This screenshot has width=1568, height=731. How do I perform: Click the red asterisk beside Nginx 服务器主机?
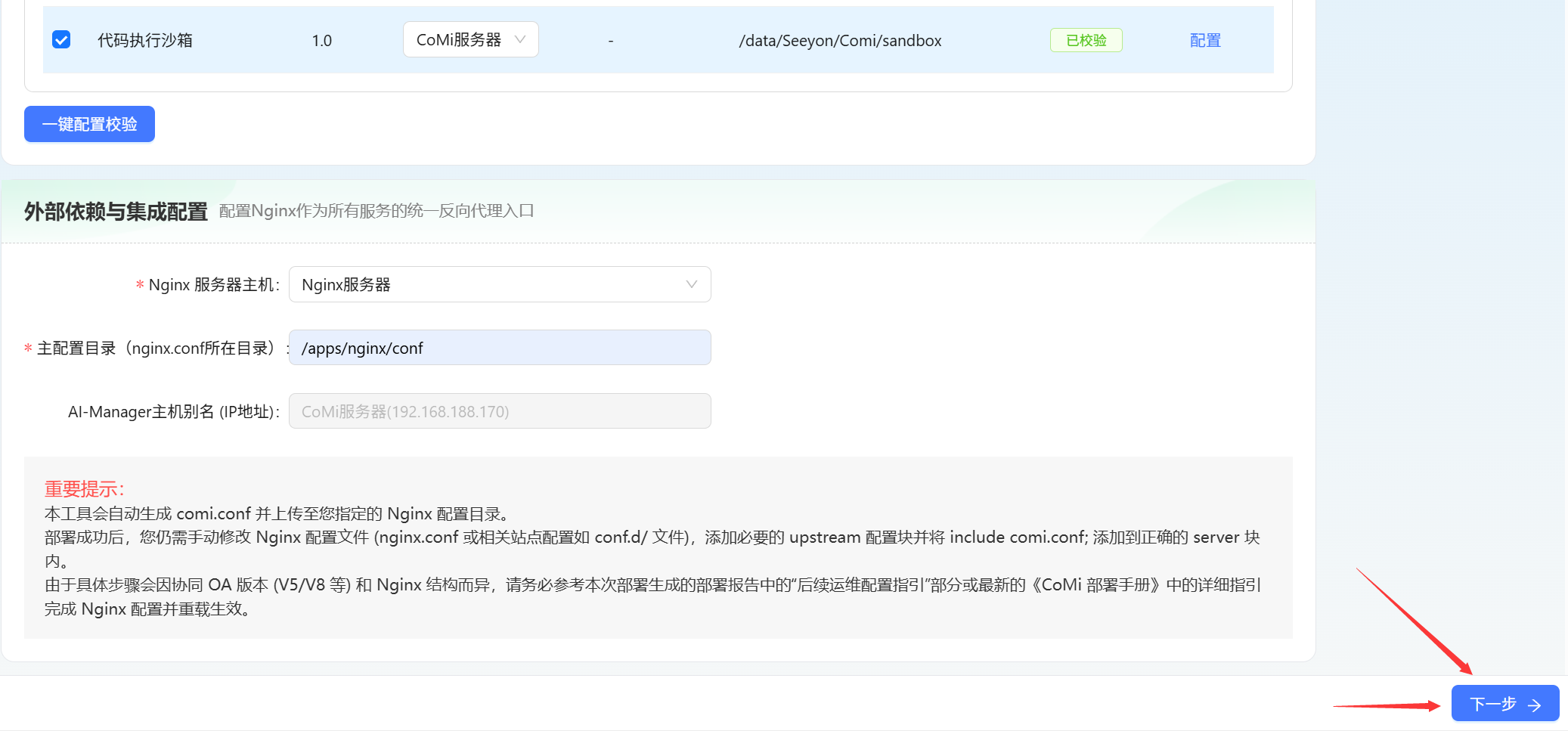140,285
